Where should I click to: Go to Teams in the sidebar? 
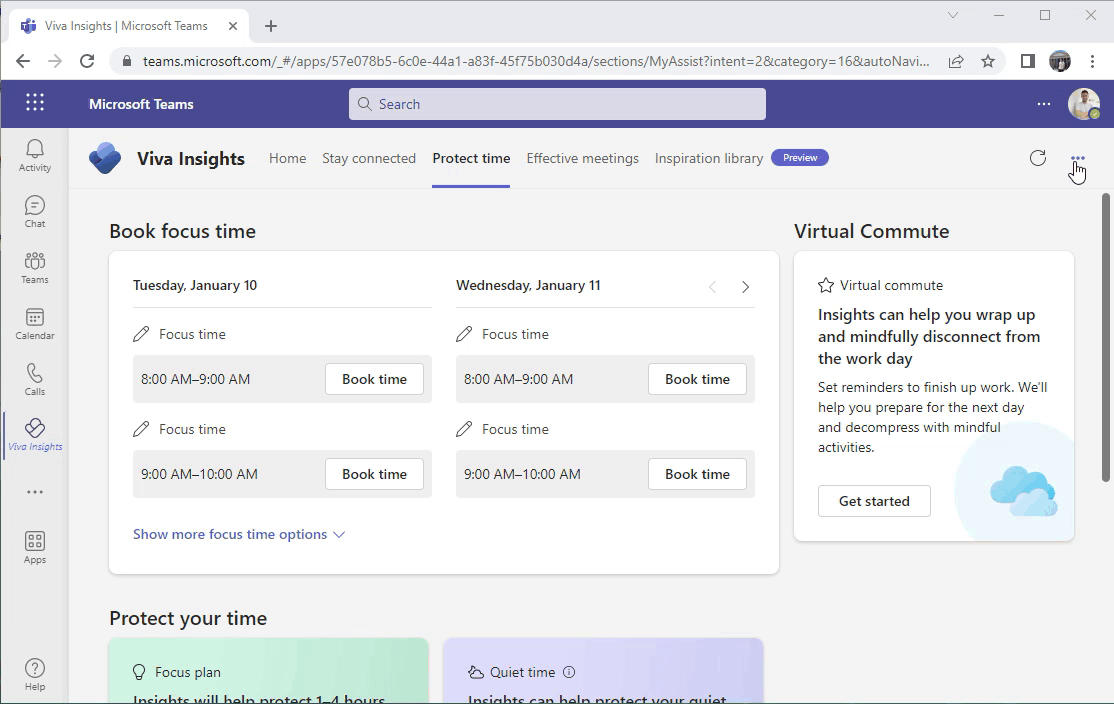(35, 267)
